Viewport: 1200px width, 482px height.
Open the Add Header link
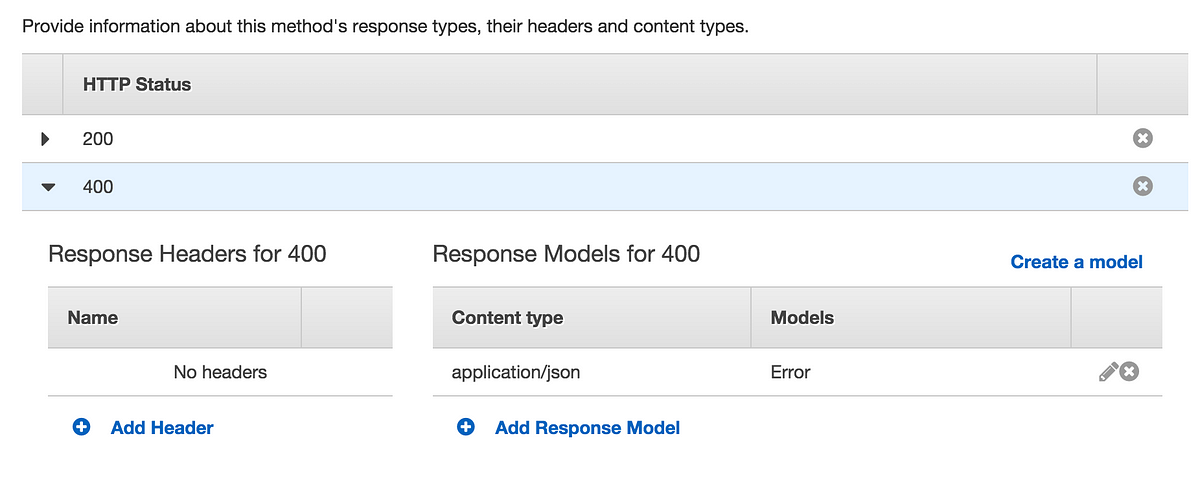(162, 427)
